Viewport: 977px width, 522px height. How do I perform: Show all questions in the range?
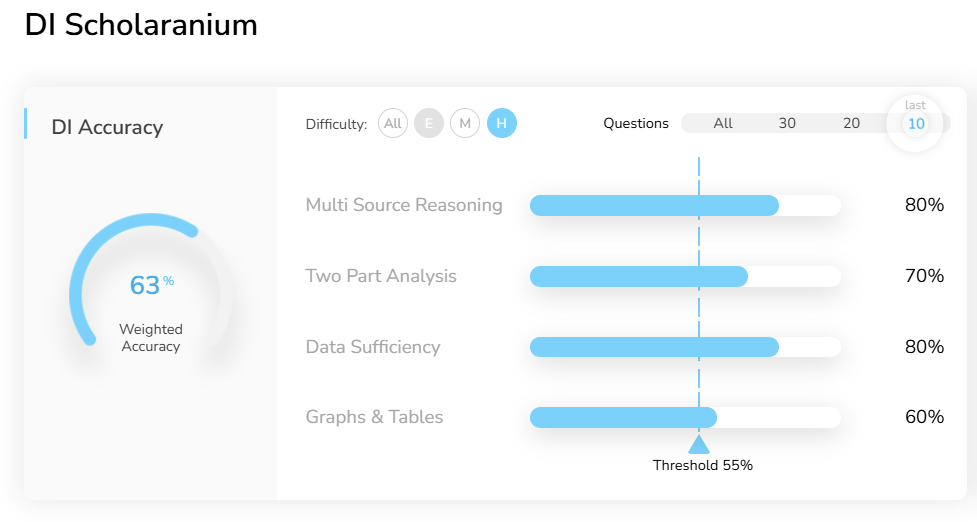tap(723, 124)
